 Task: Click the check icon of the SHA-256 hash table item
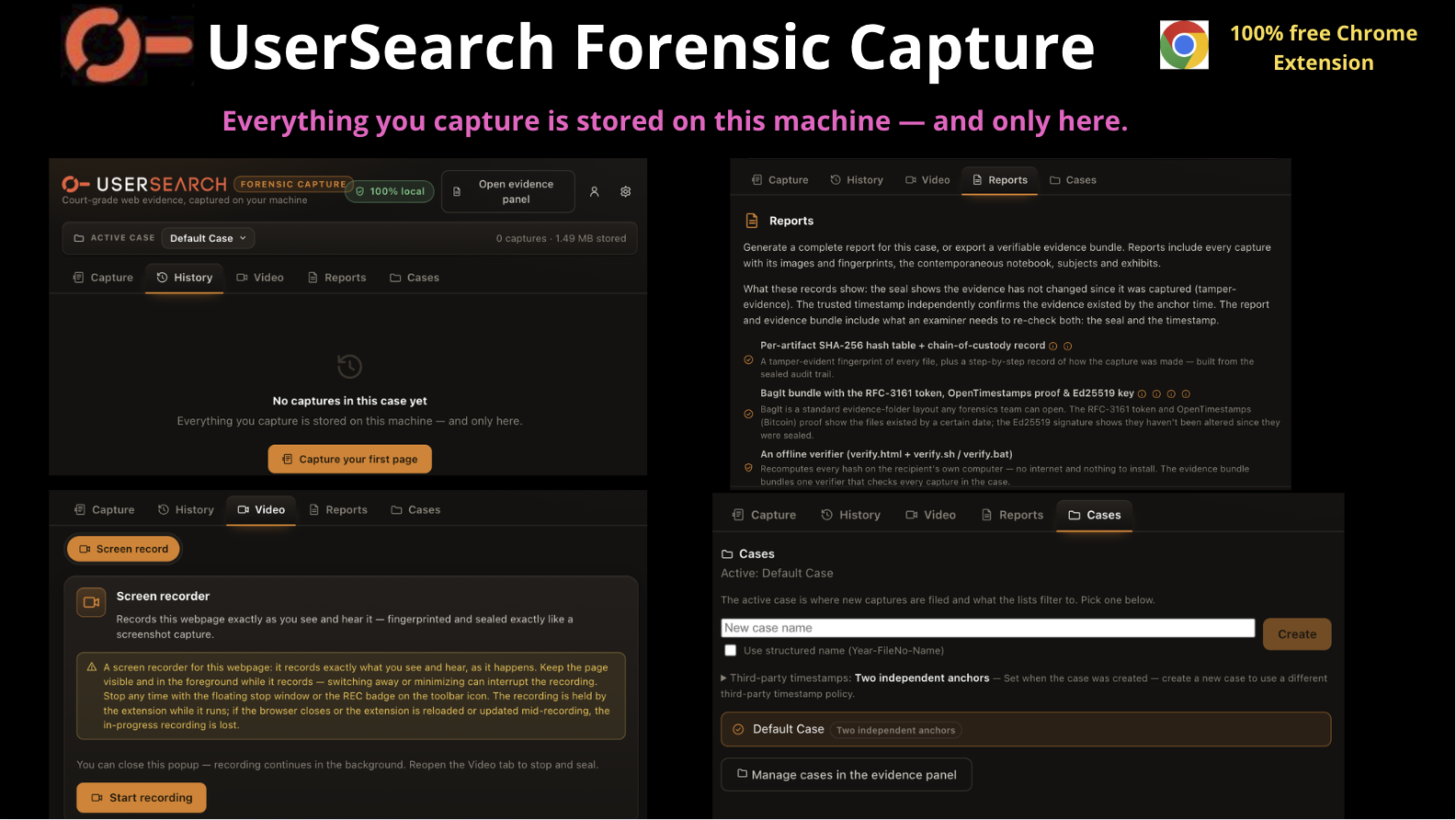click(x=748, y=359)
